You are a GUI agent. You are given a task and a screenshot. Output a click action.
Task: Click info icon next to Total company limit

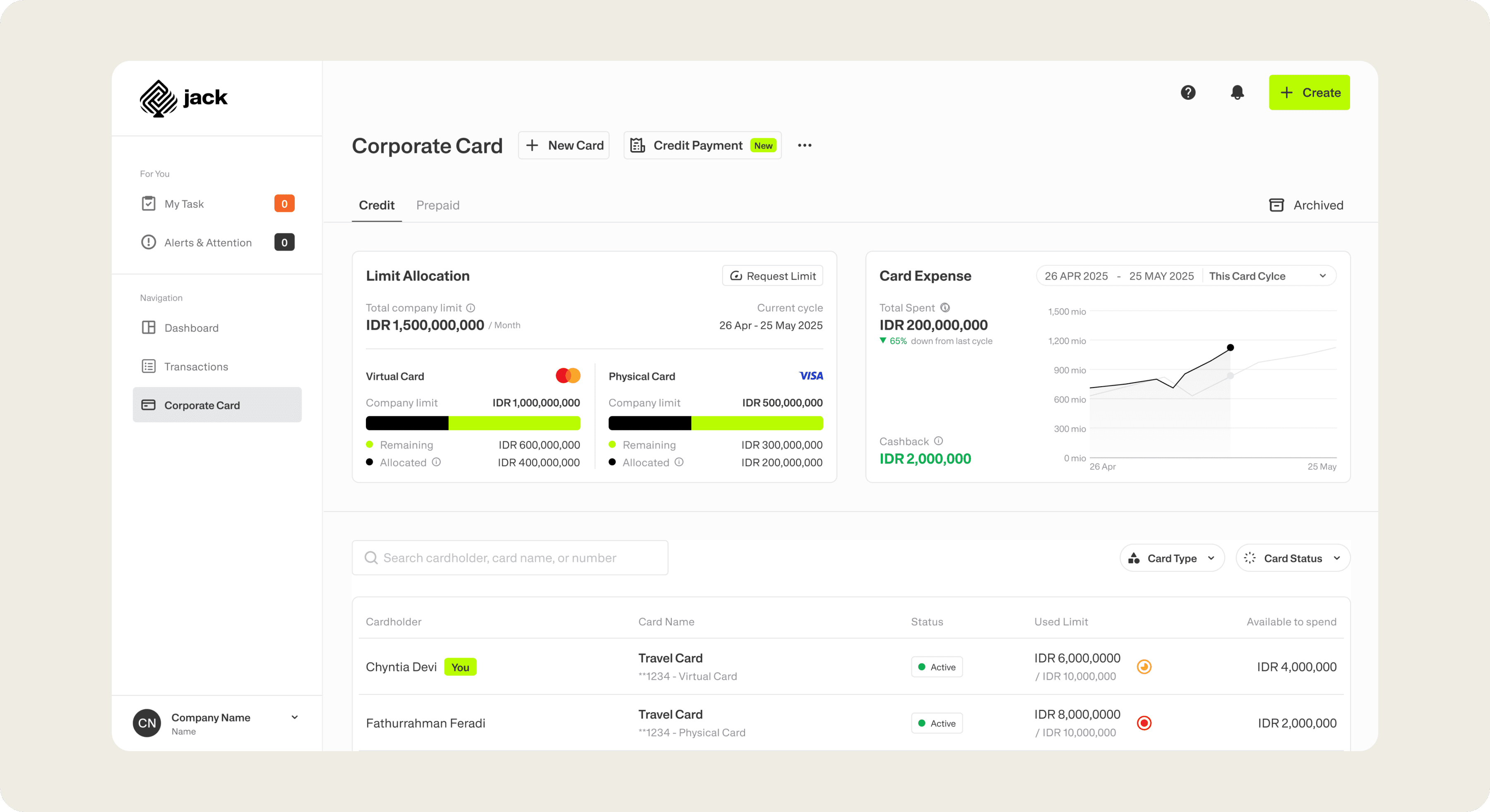pyautogui.click(x=471, y=308)
